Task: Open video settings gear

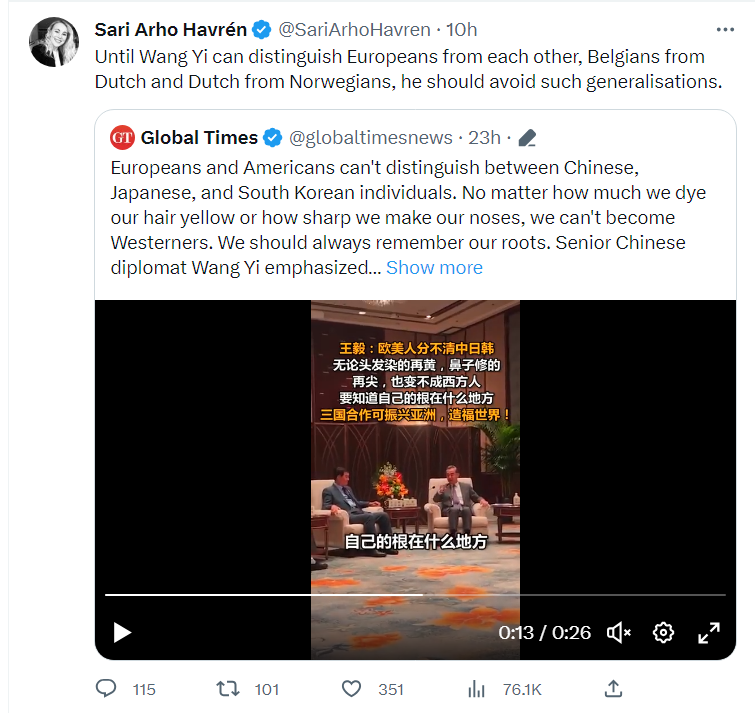Action: (x=663, y=632)
